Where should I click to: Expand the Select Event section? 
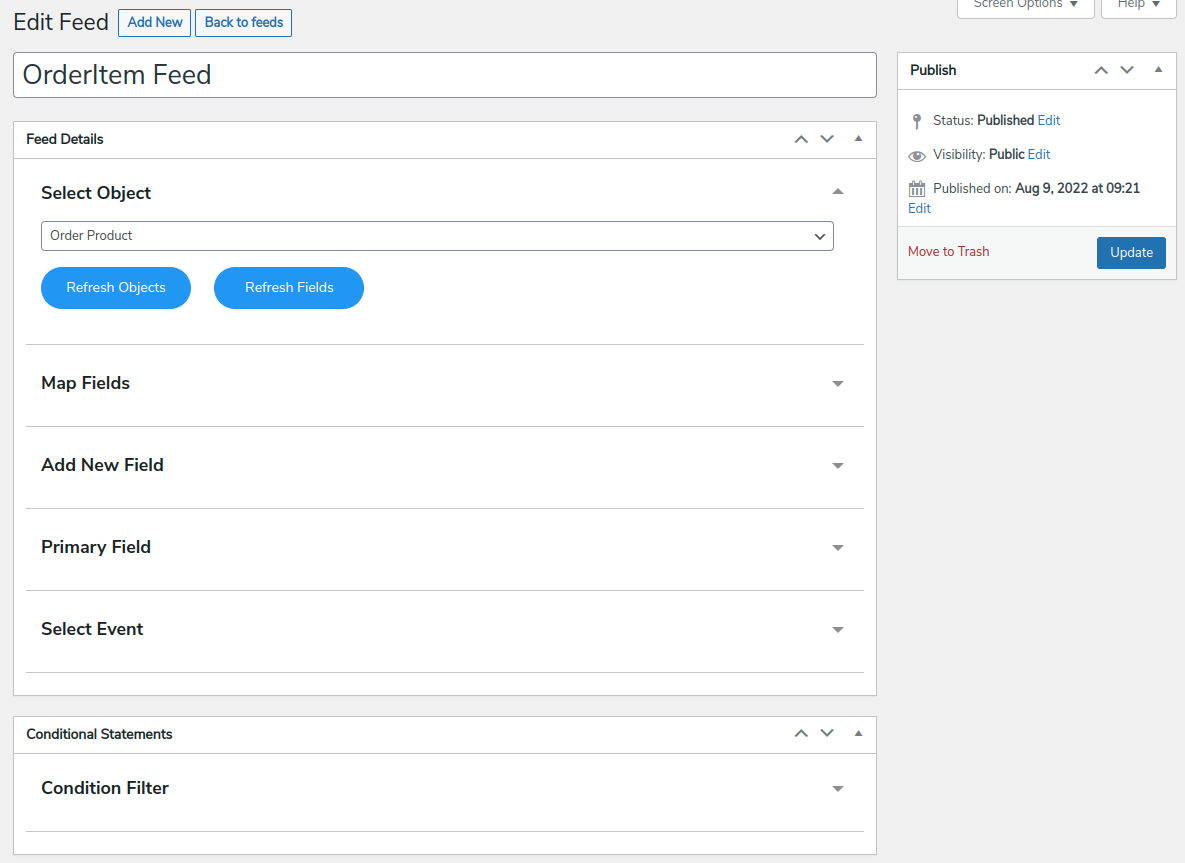(x=838, y=629)
